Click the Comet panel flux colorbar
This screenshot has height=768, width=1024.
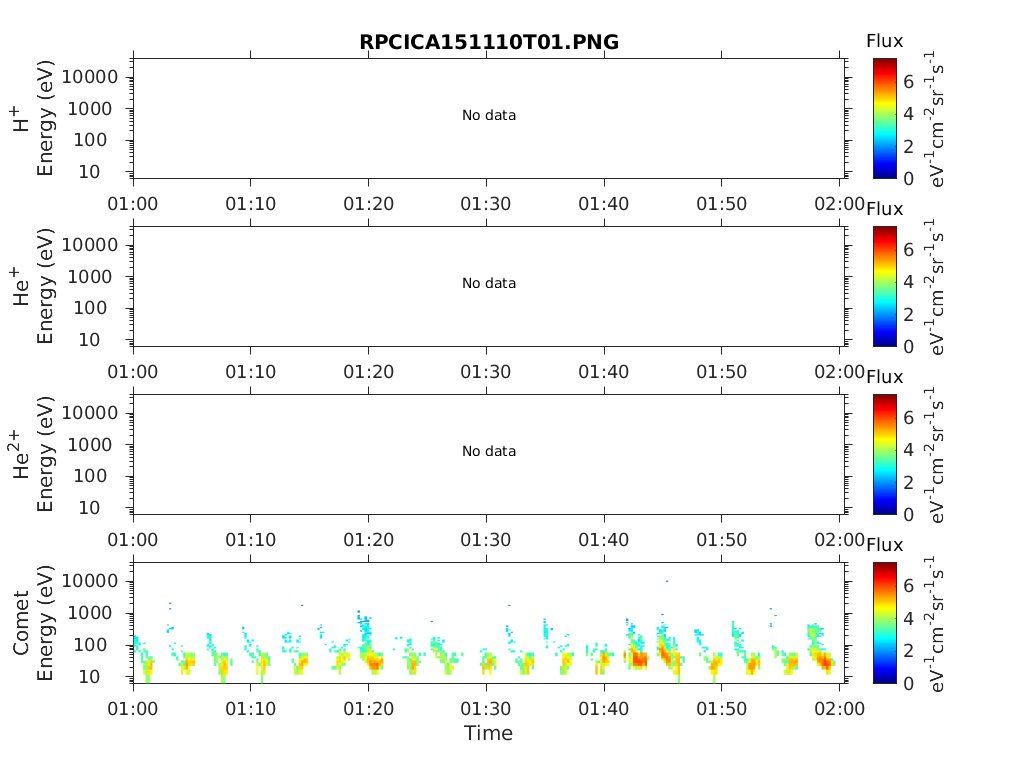[x=885, y=623]
